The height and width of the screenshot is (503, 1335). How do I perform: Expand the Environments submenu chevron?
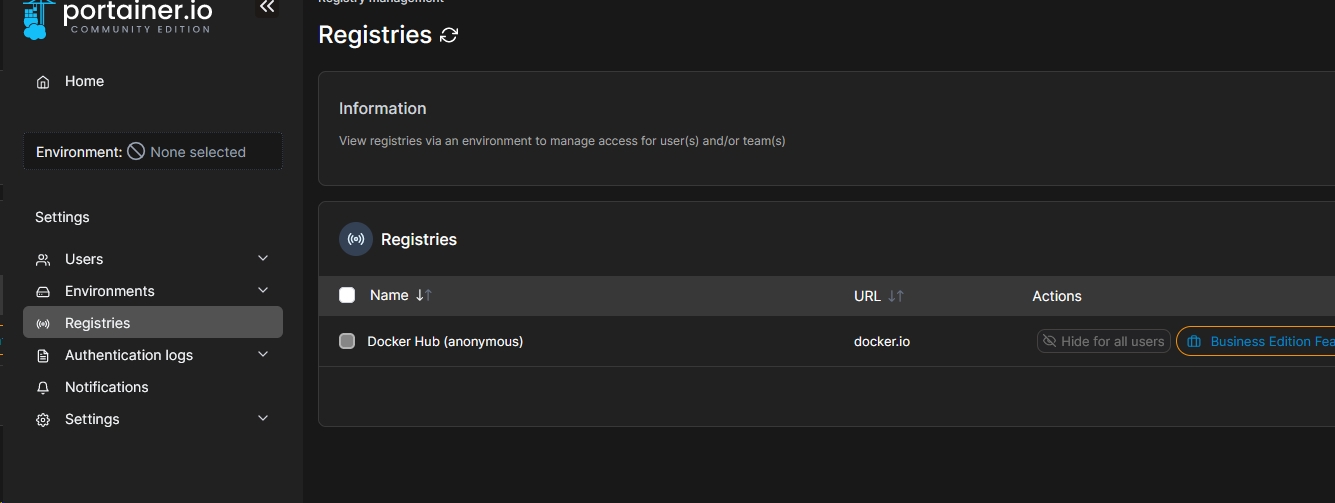tap(263, 291)
